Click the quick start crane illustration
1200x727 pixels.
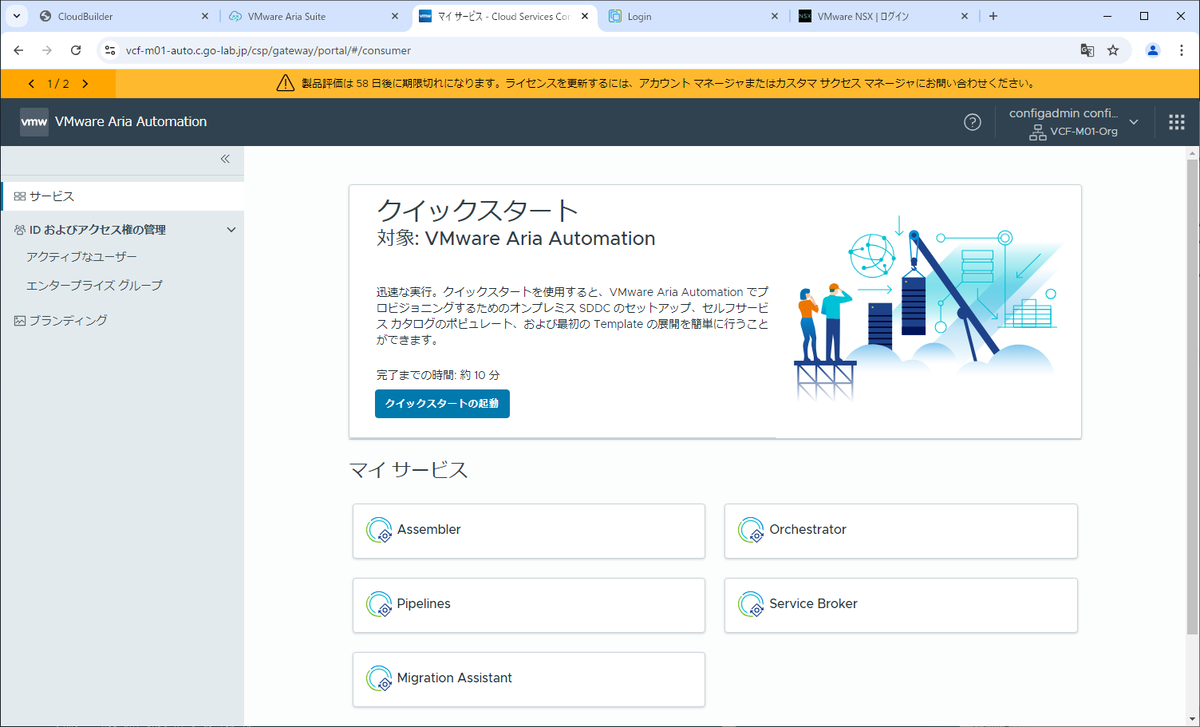coord(925,307)
